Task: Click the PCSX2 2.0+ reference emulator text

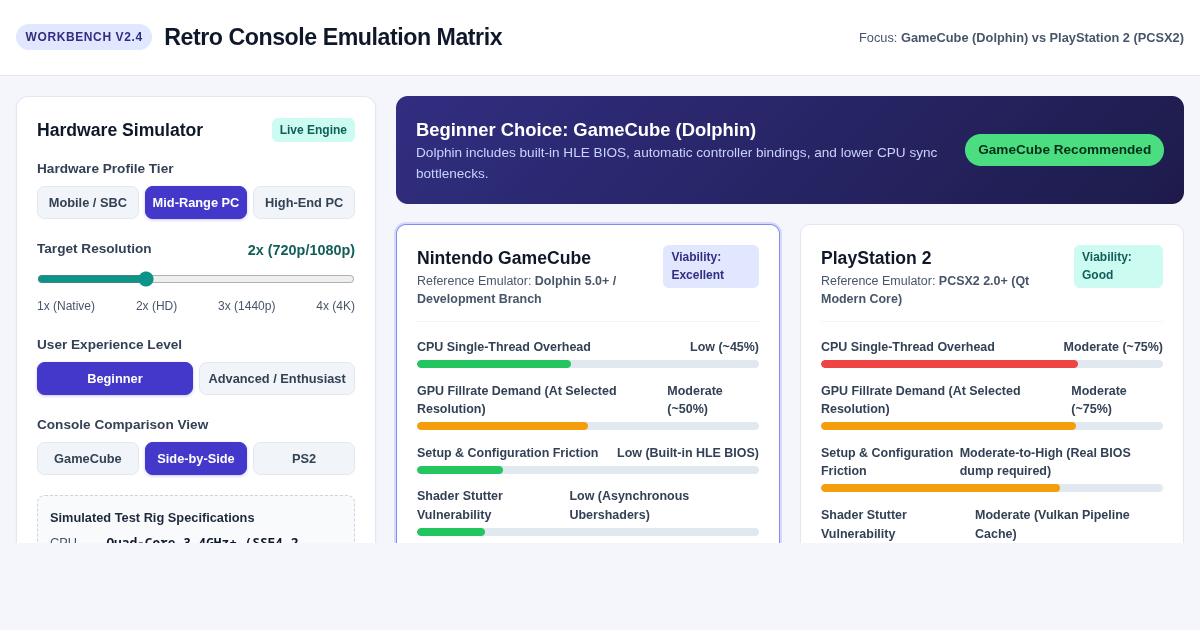Action: pyautogui.click(x=925, y=290)
